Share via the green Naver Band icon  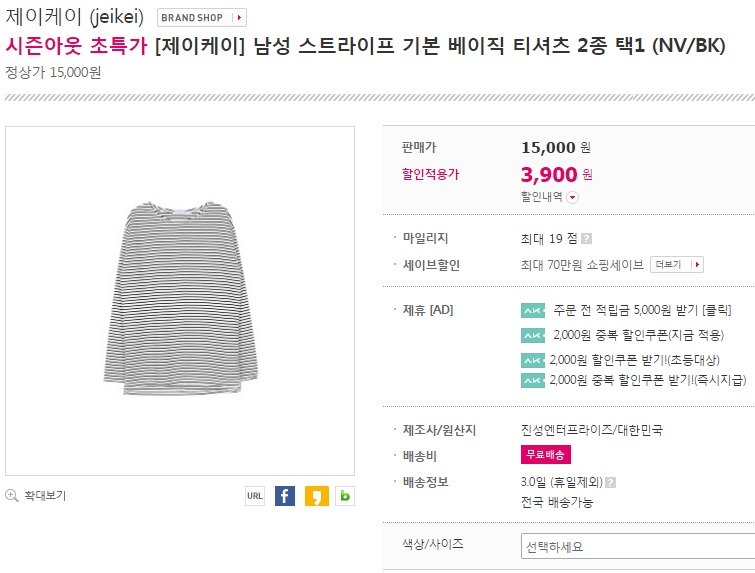[x=345, y=496]
